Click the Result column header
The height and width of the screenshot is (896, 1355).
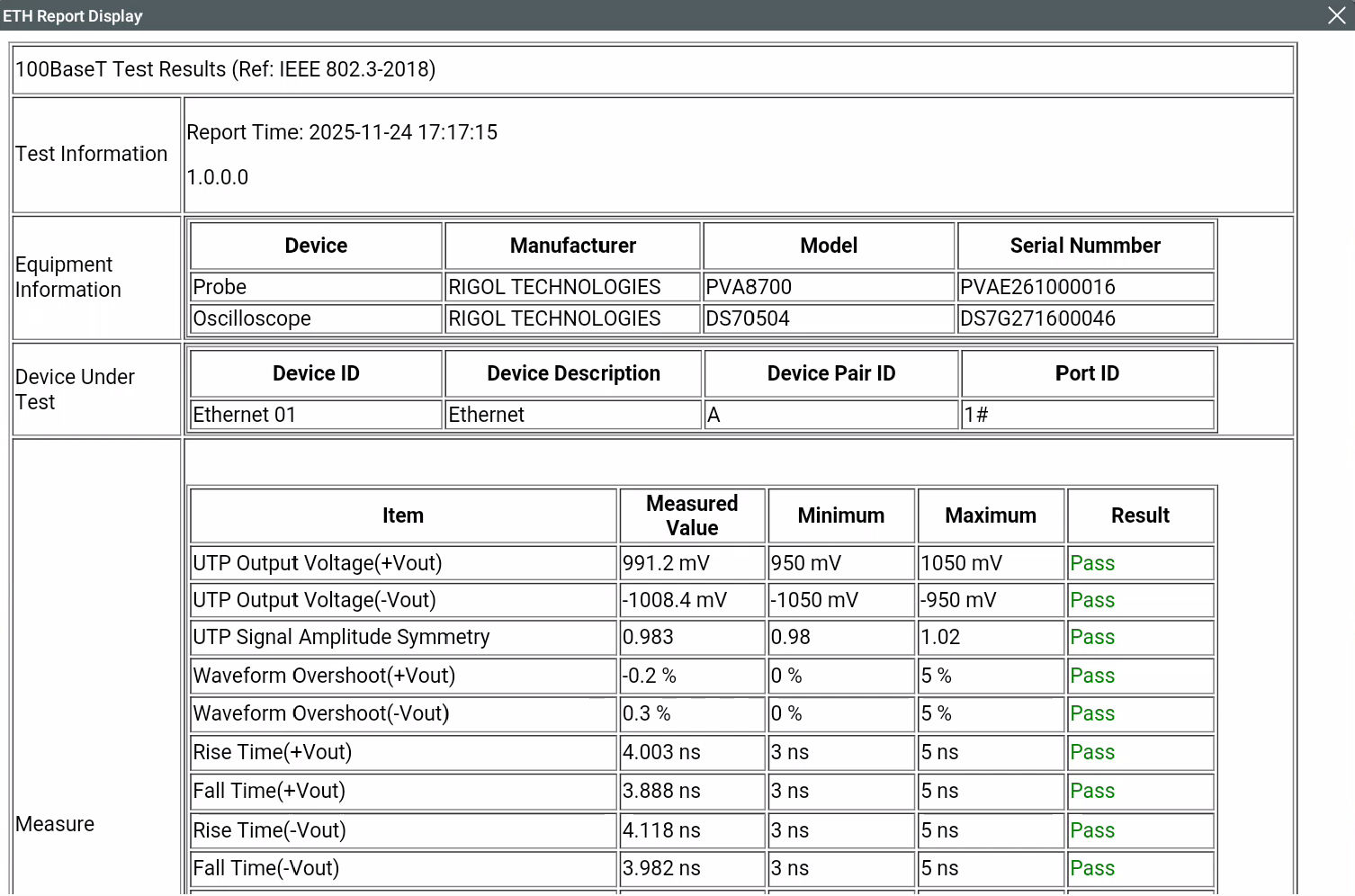(1140, 515)
